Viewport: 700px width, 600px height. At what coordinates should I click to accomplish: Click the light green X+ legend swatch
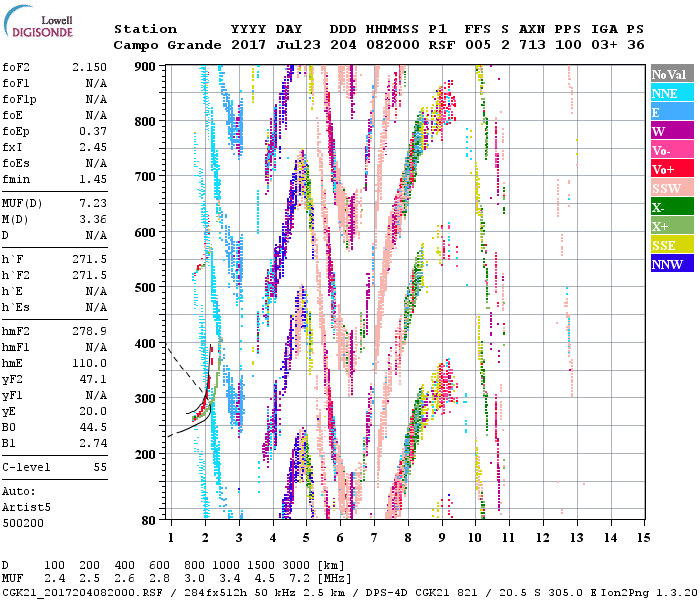tap(672, 226)
